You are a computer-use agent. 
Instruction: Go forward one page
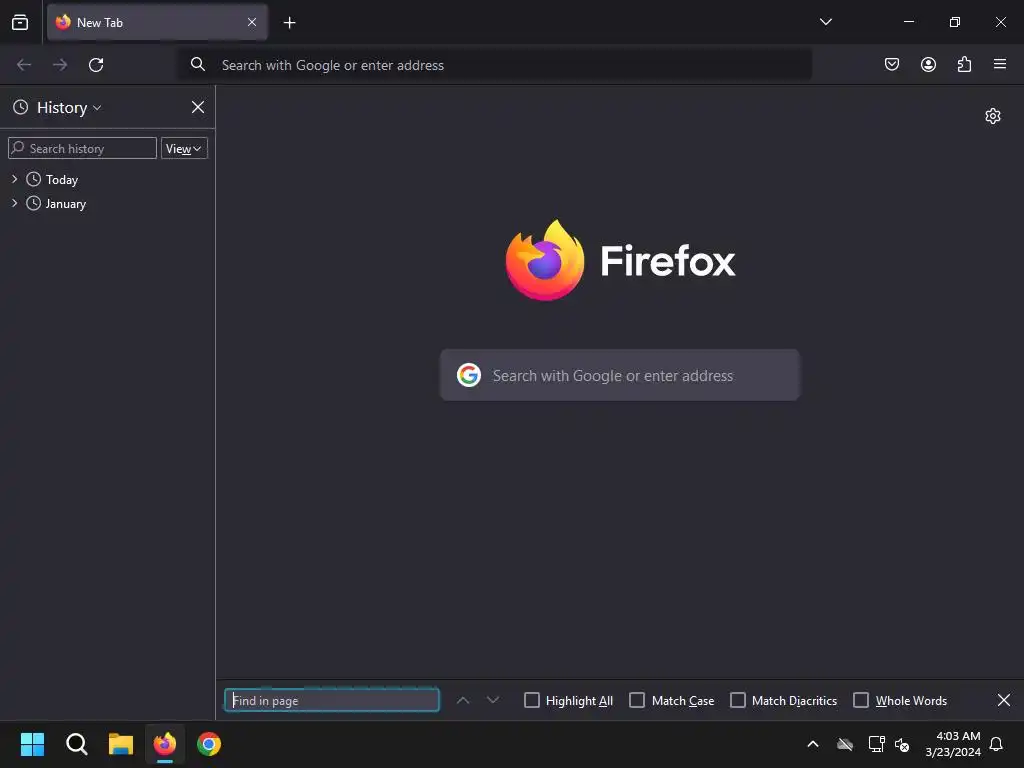pos(60,65)
